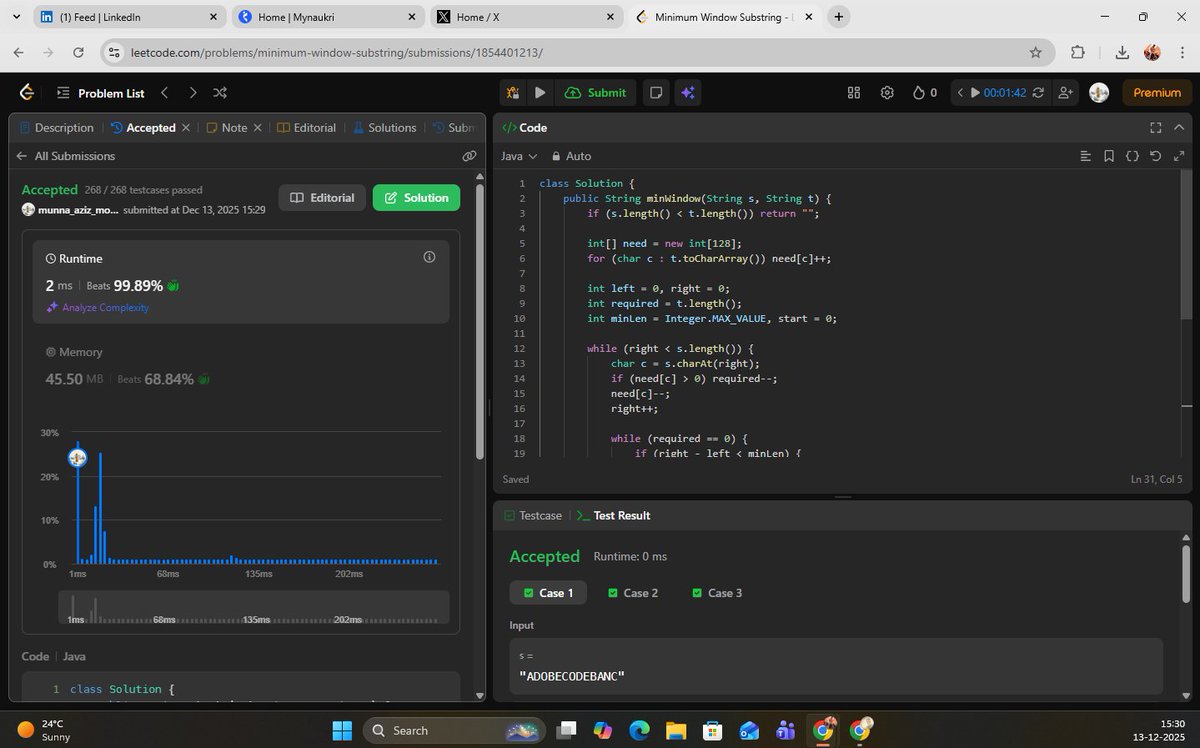Open Chrome extensions puzzle icon
Viewport: 1200px width, 748px height.
tap(1077, 52)
